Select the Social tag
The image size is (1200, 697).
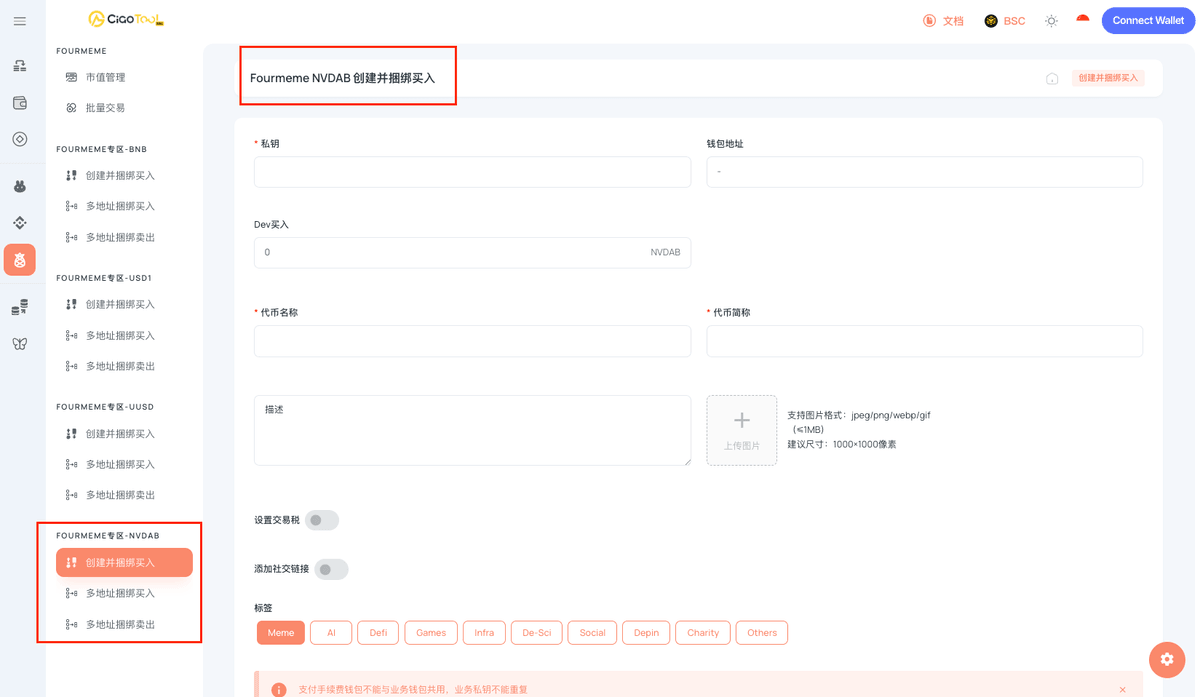click(592, 633)
